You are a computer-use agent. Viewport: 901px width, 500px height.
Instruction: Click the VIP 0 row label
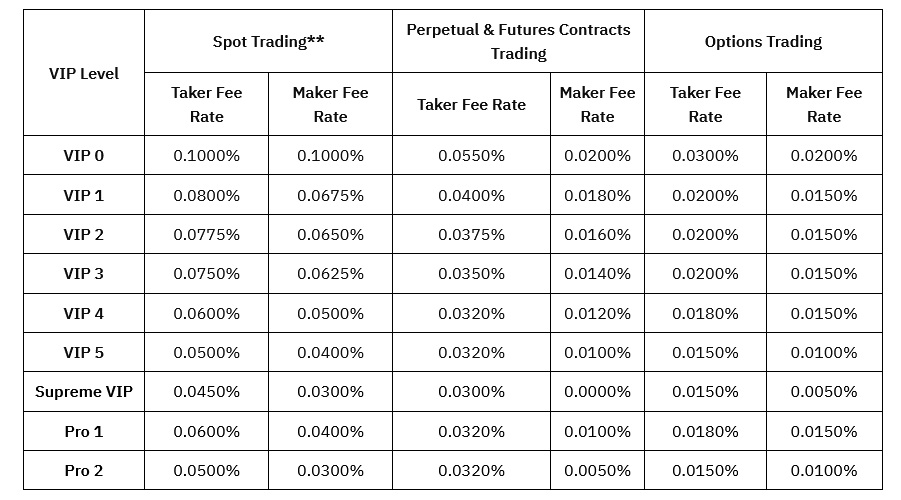[84, 156]
